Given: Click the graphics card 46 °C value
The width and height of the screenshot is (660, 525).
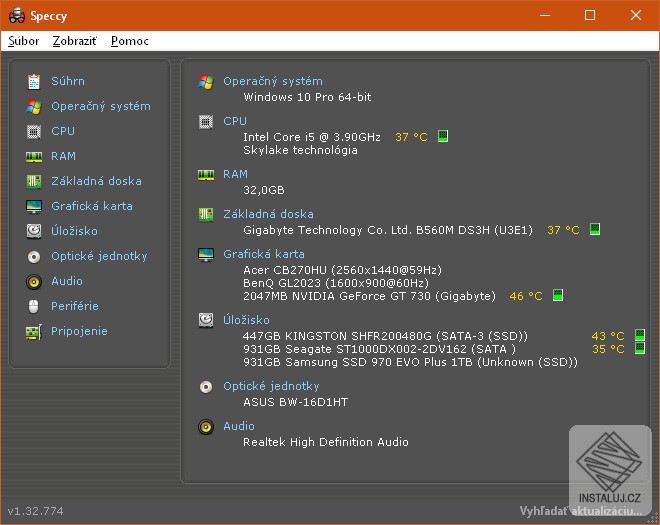Looking at the screenshot, I should [x=526, y=296].
